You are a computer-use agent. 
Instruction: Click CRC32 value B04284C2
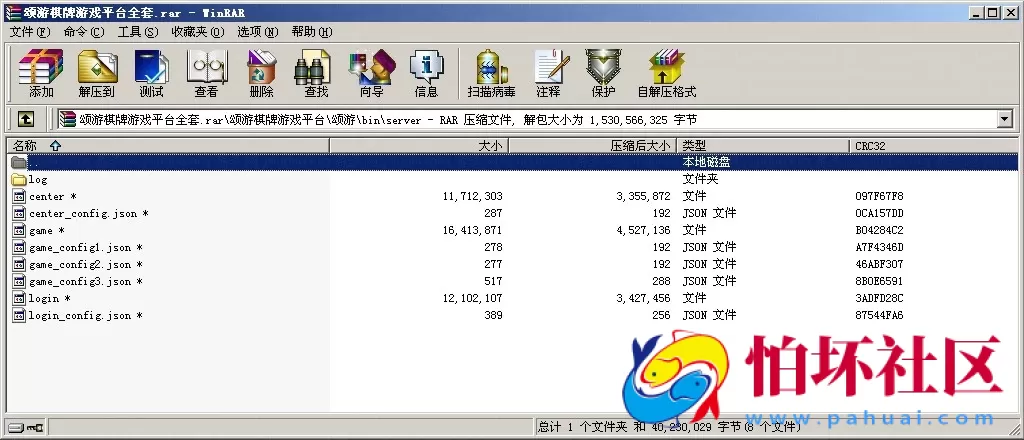[x=879, y=230]
